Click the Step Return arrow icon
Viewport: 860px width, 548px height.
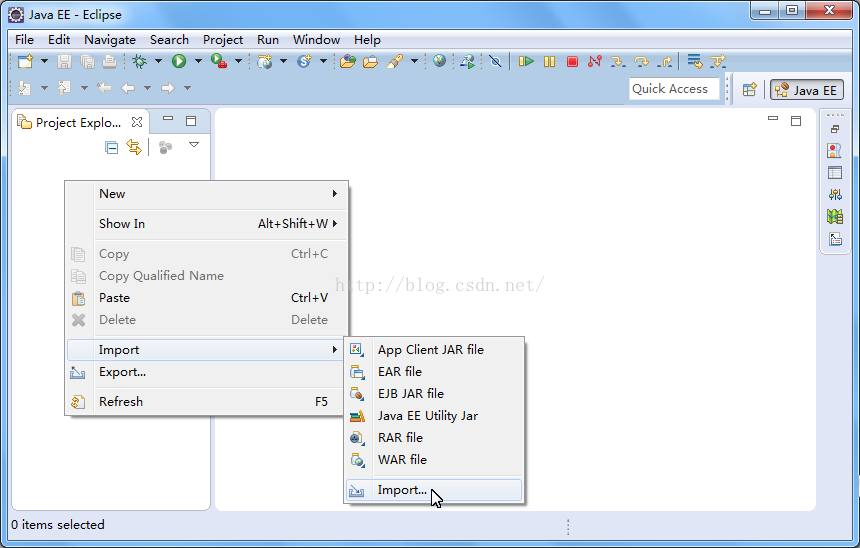pos(664,61)
